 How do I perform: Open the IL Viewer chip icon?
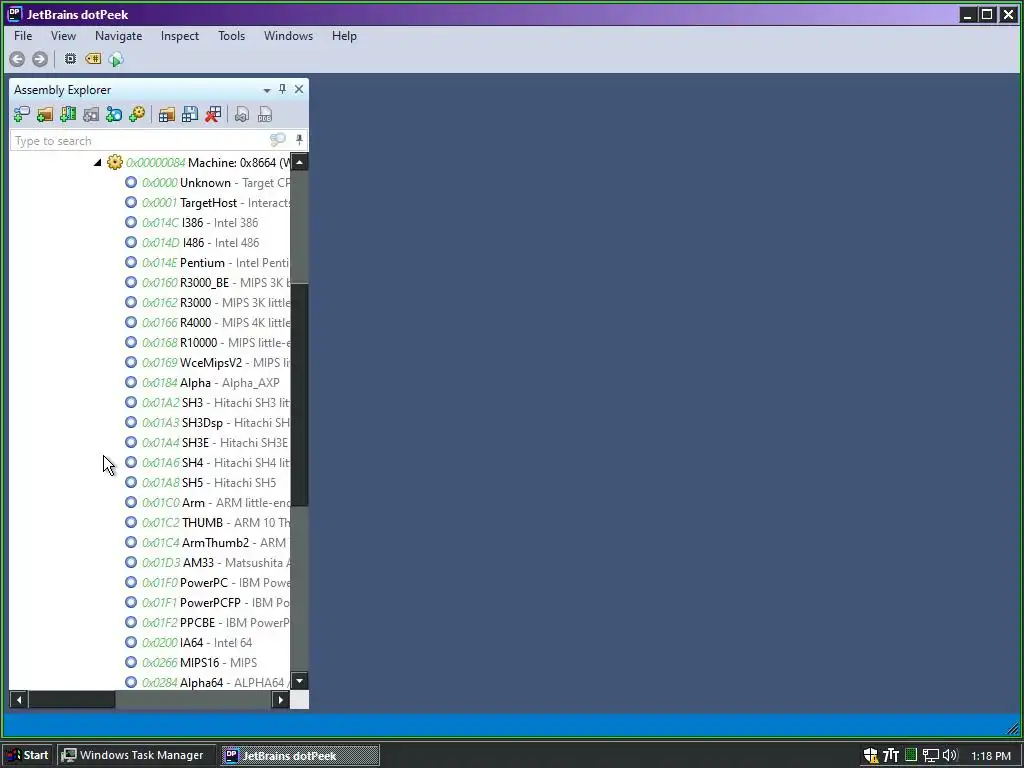pyautogui.click(x=70, y=59)
